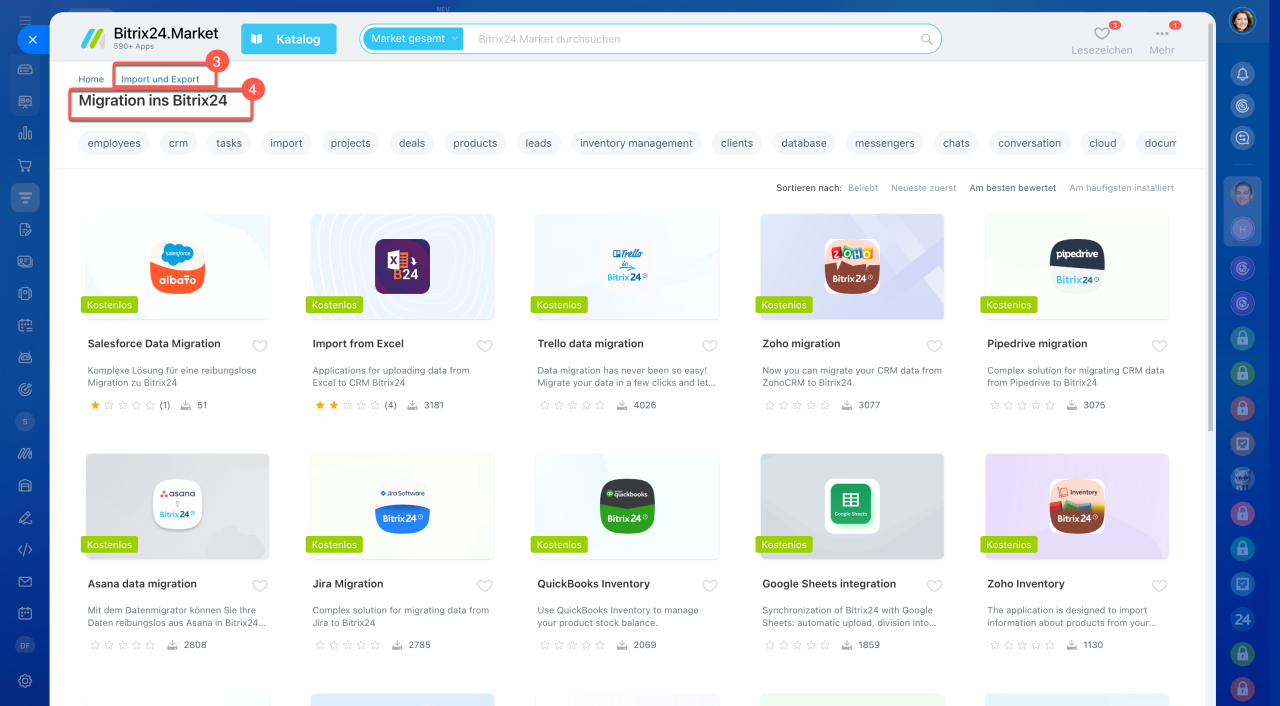Open the Salesforce Data Migration thumbnail
Screen dimensions: 1280x706
(177, 267)
